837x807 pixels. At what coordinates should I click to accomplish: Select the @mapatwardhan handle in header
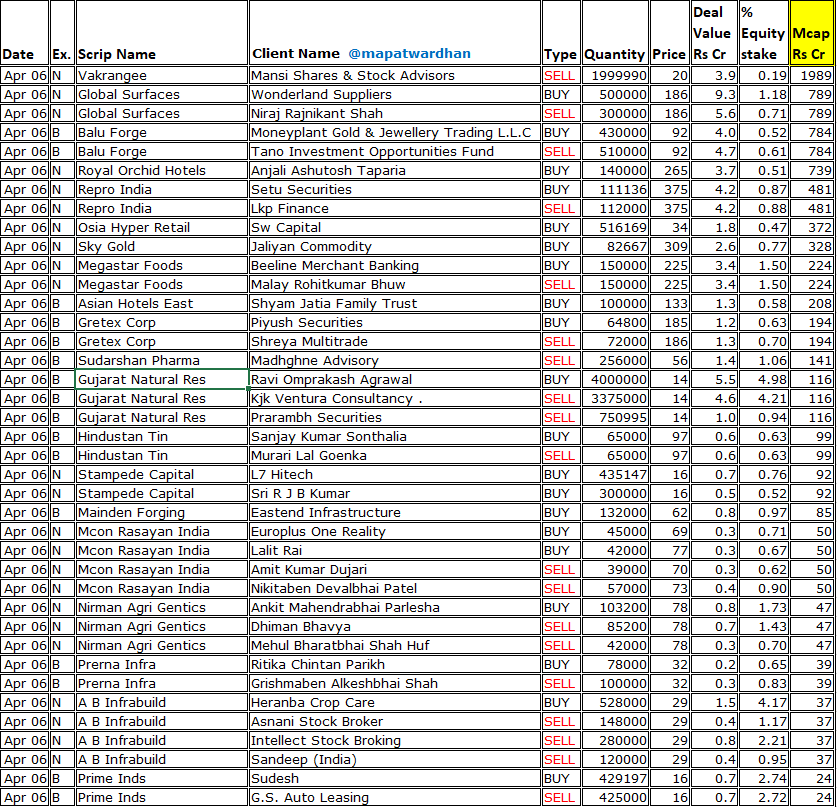[x=409, y=54]
